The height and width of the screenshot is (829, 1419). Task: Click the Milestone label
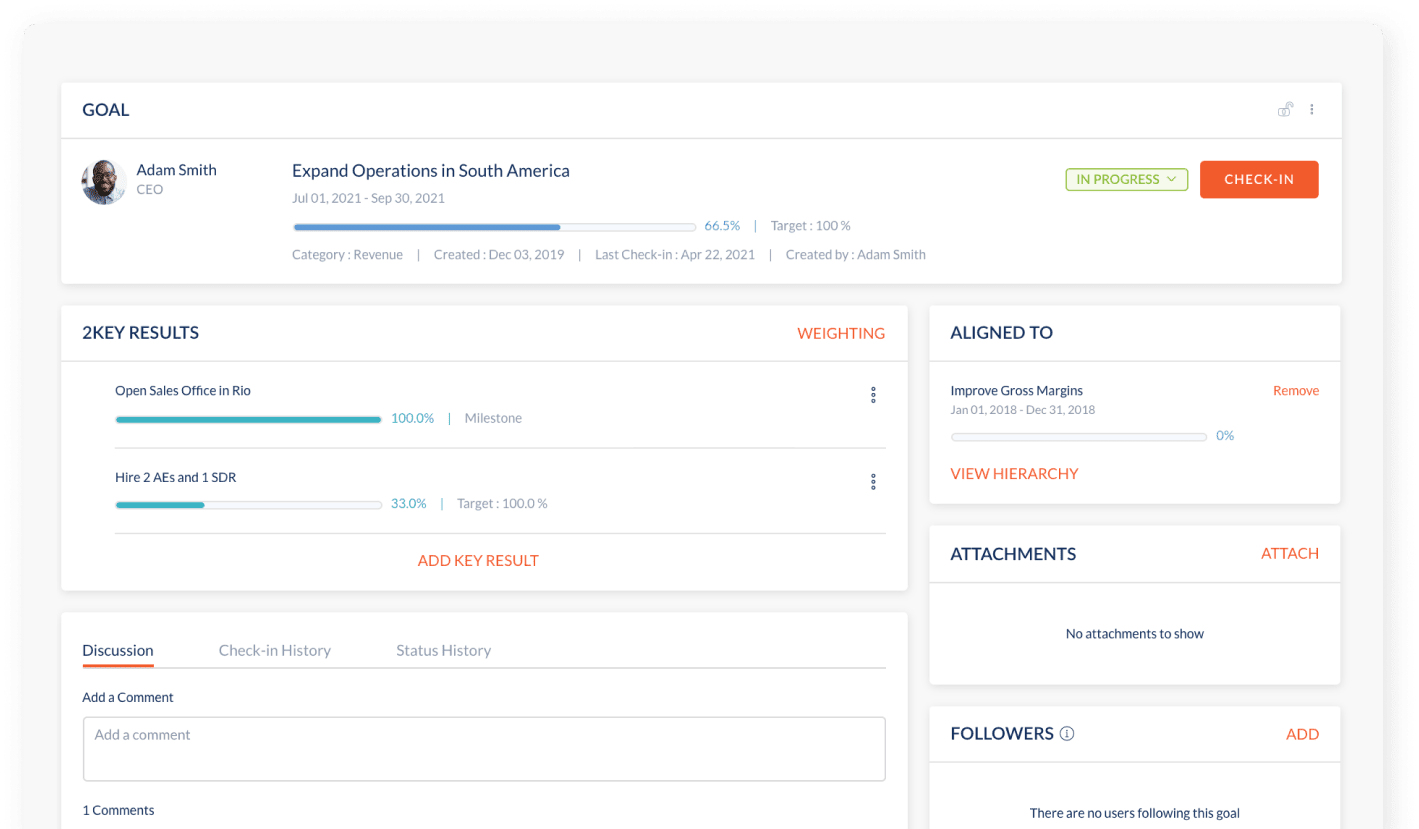(493, 418)
